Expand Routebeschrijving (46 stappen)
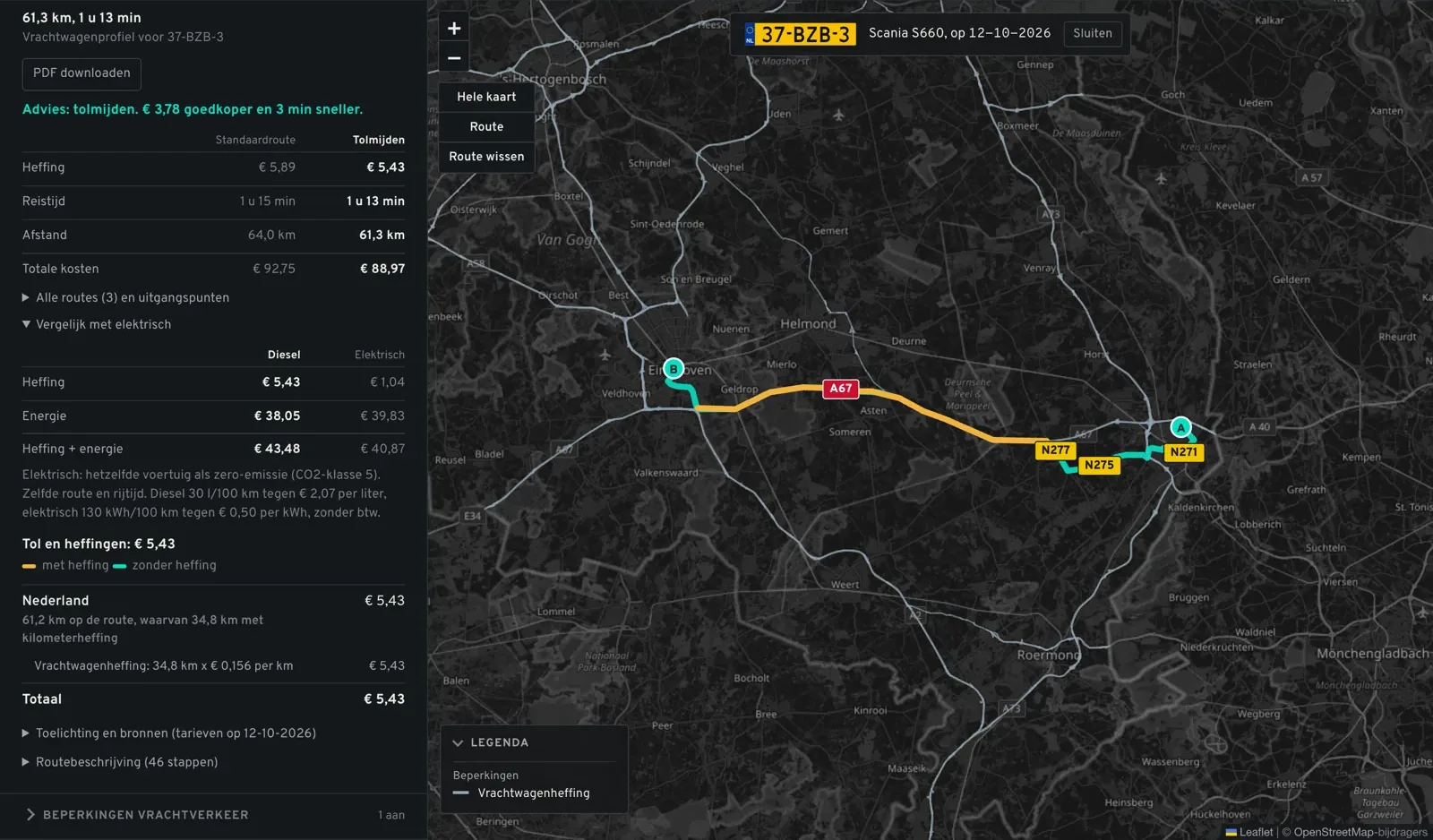Screen dimensions: 1433x840 pos(120,762)
